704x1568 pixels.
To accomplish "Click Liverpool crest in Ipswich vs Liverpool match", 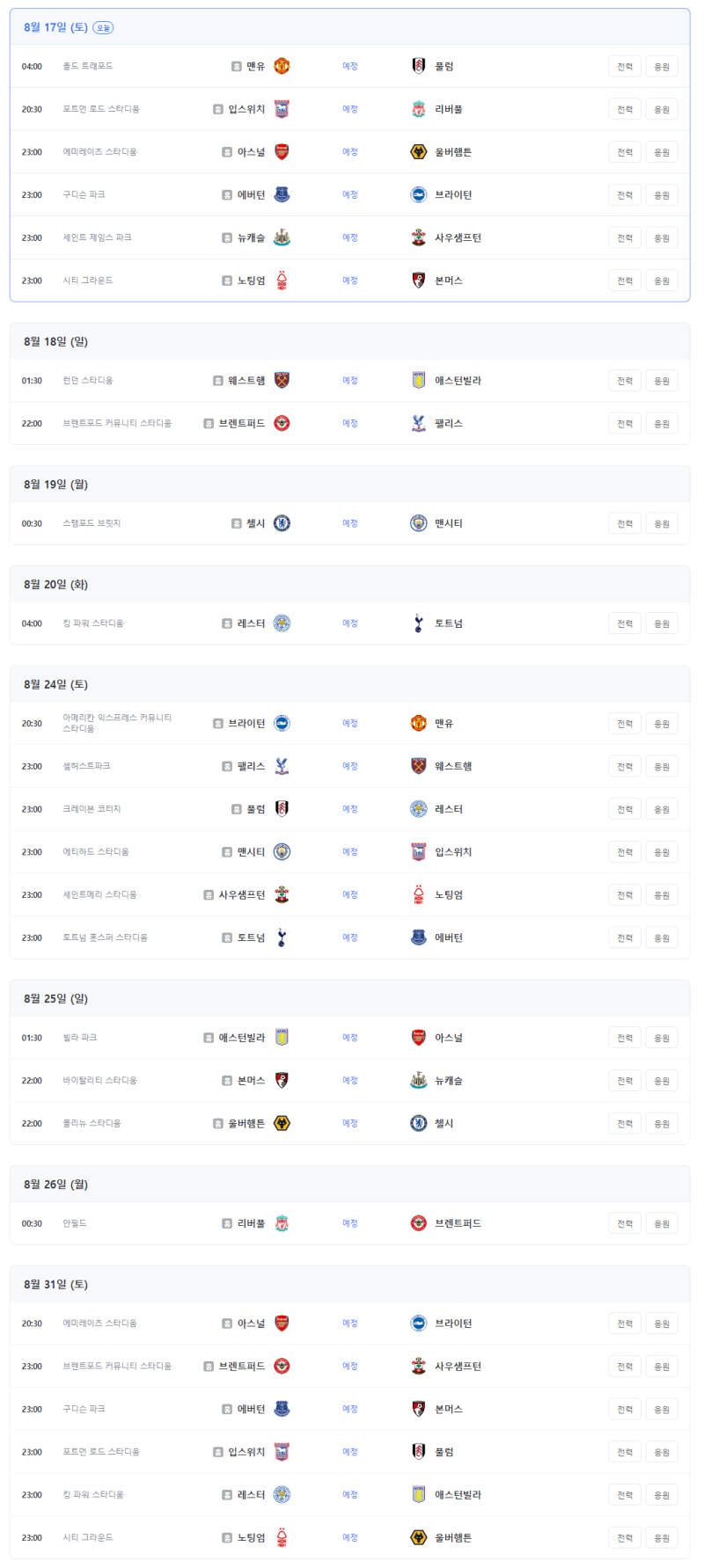I will [419, 109].
